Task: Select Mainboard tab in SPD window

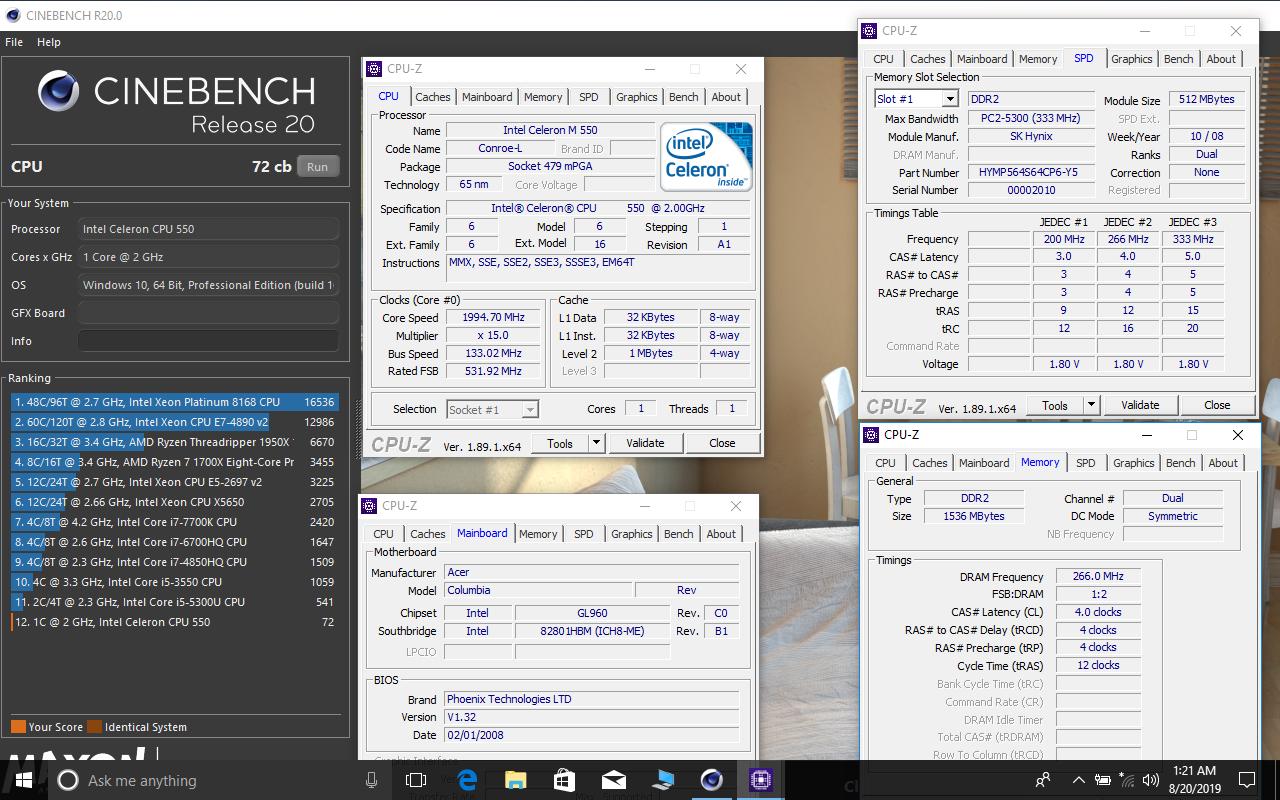Action: (983, 59)
